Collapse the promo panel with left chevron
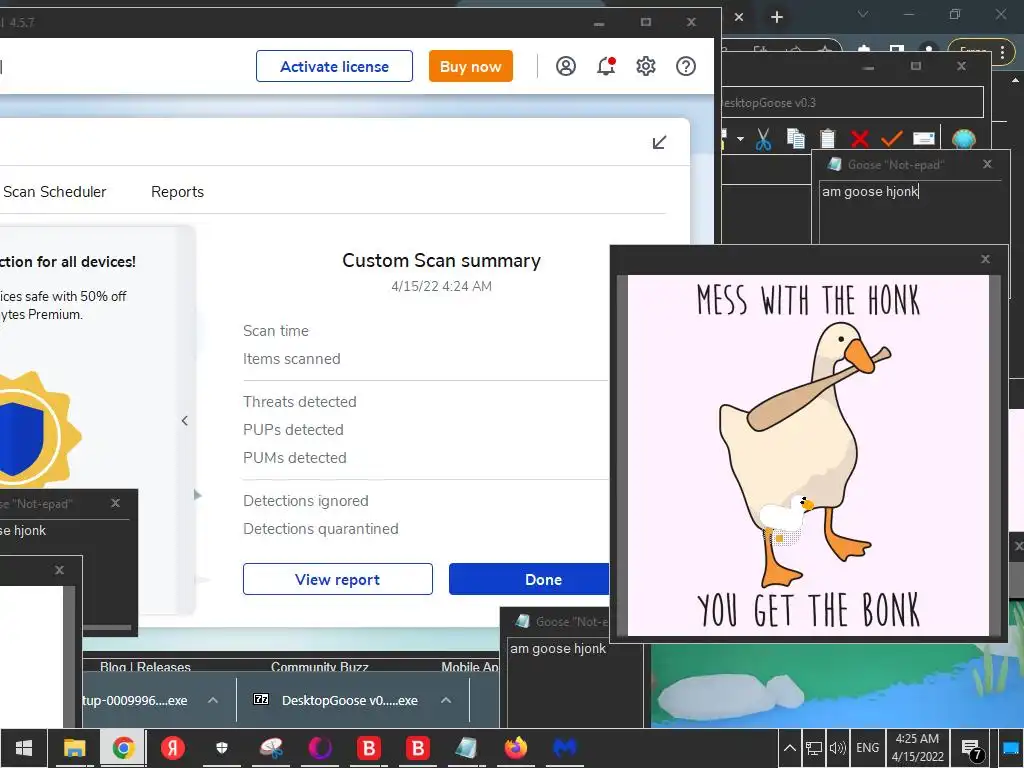Screen dimensions: 1024x768 coord(185,421)
